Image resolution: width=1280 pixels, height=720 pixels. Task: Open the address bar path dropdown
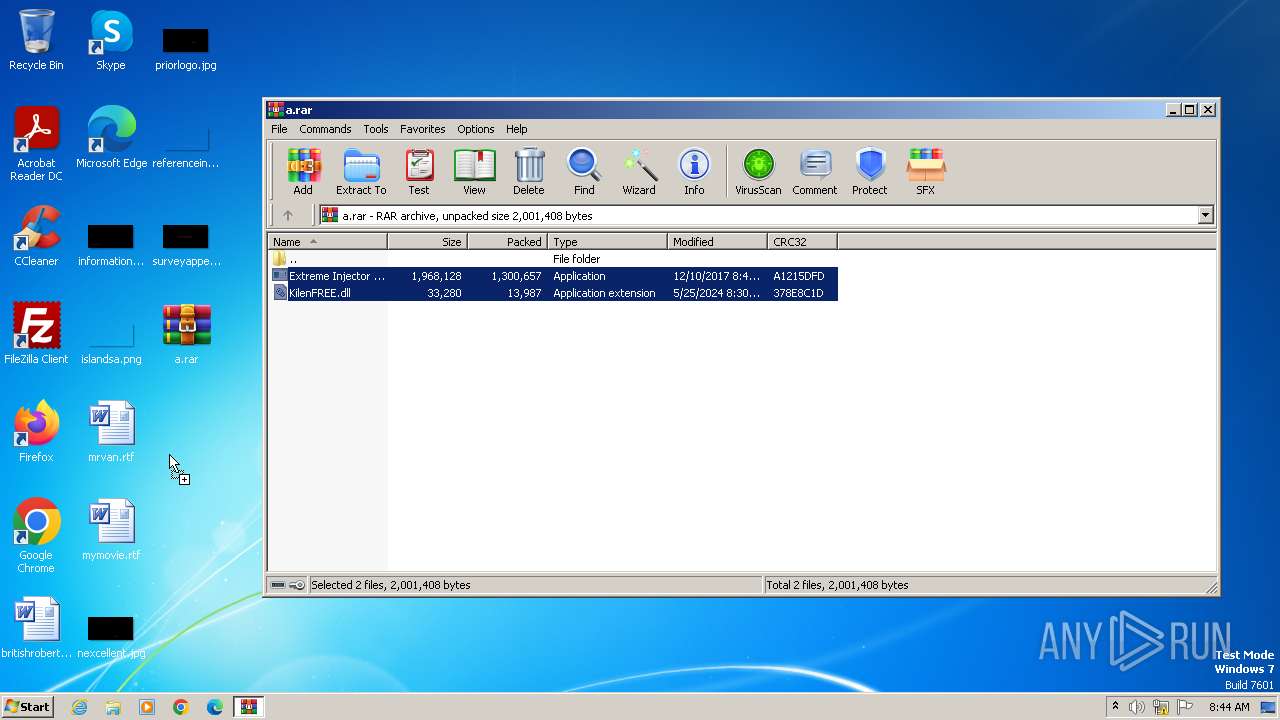tap(1205, 215)
